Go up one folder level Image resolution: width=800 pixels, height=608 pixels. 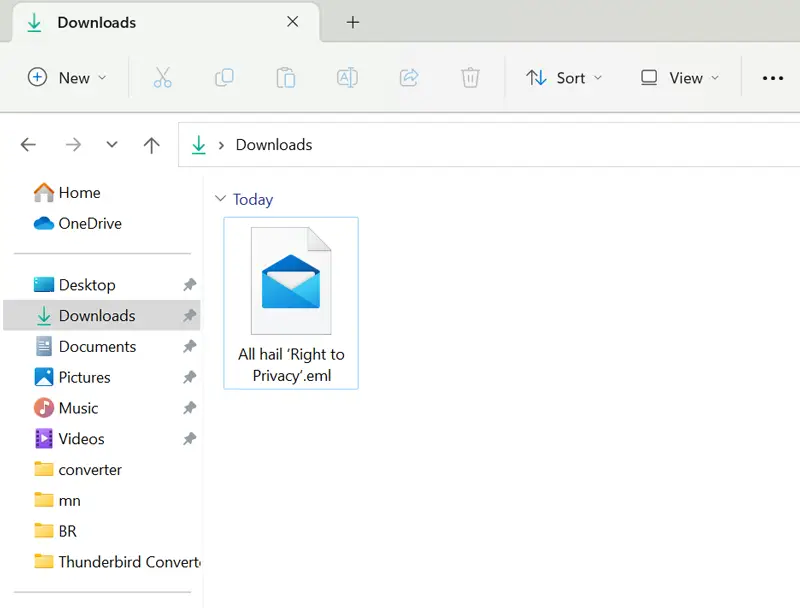pos(152,145)
